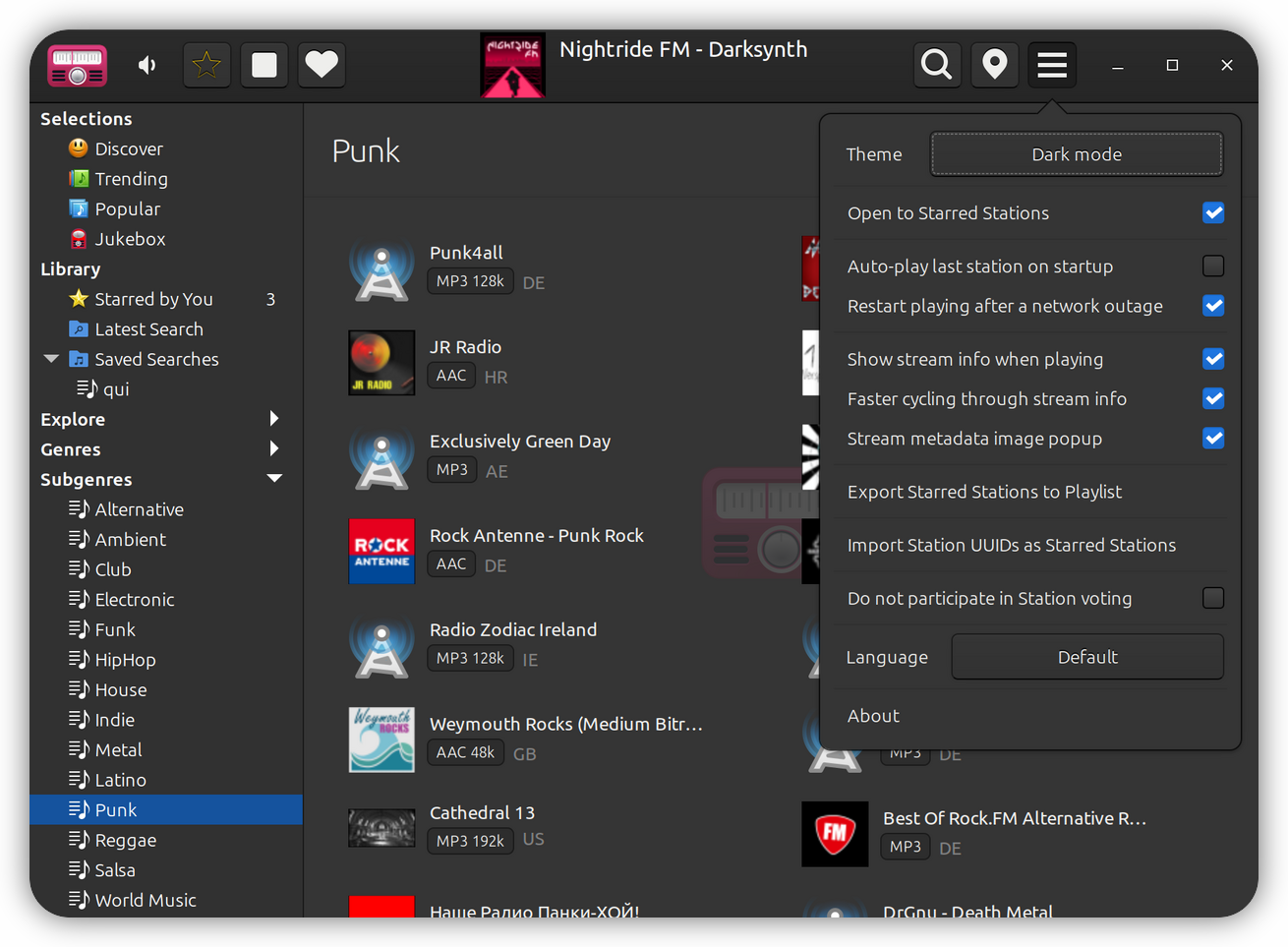The image size is (1288, 947).
Task: Play the Punk4all station
Action: click(x=466, y=253)
